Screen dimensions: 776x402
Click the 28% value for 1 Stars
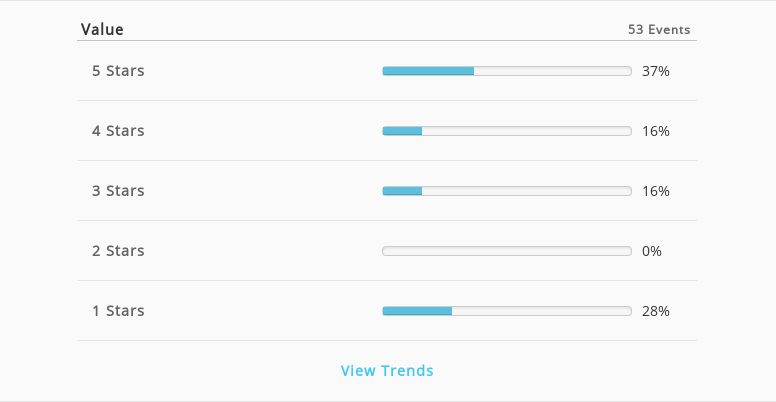pyautogui.click(x=656, y=311)
